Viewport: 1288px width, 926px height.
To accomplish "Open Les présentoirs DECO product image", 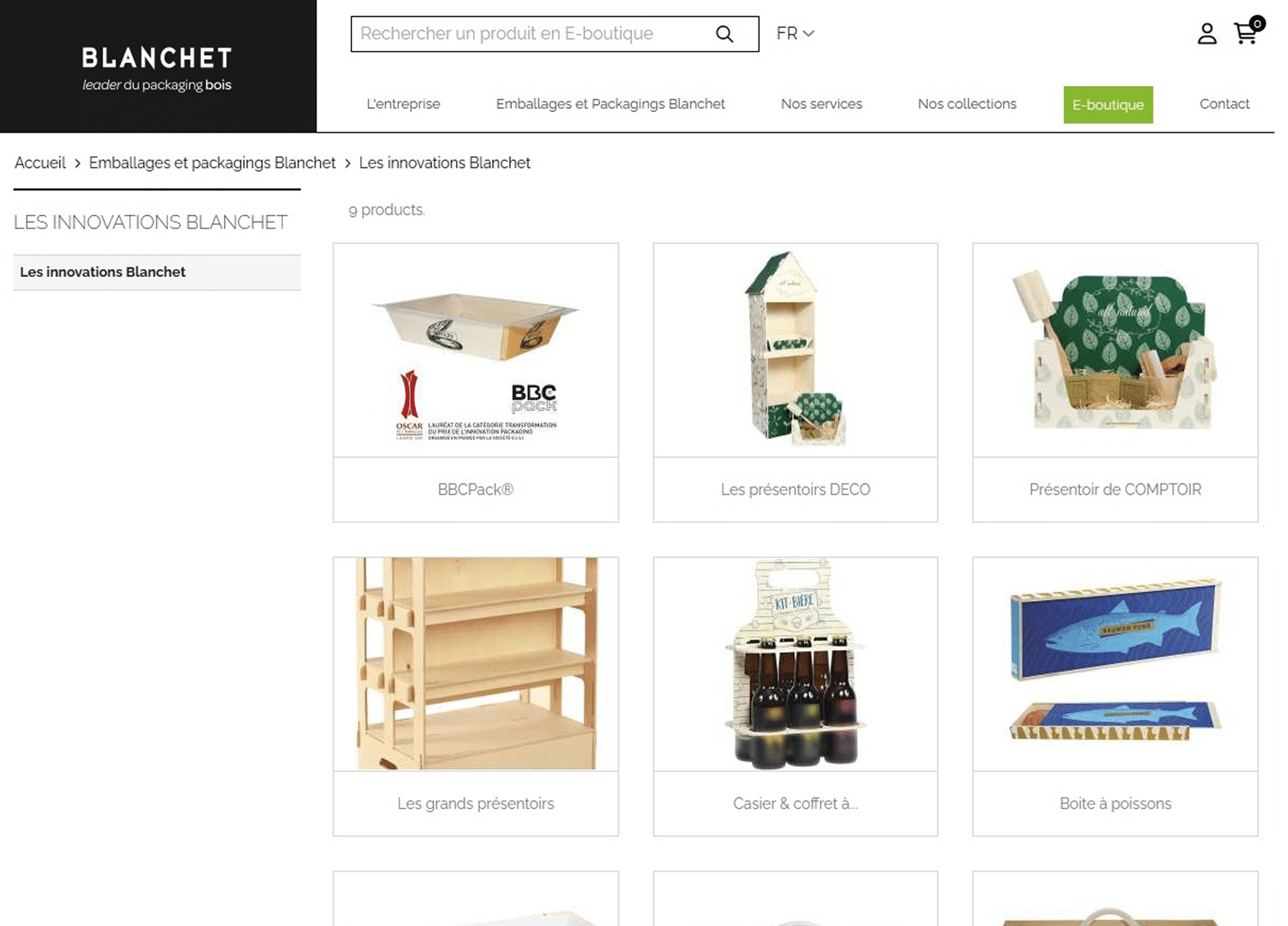I will 795,350.
